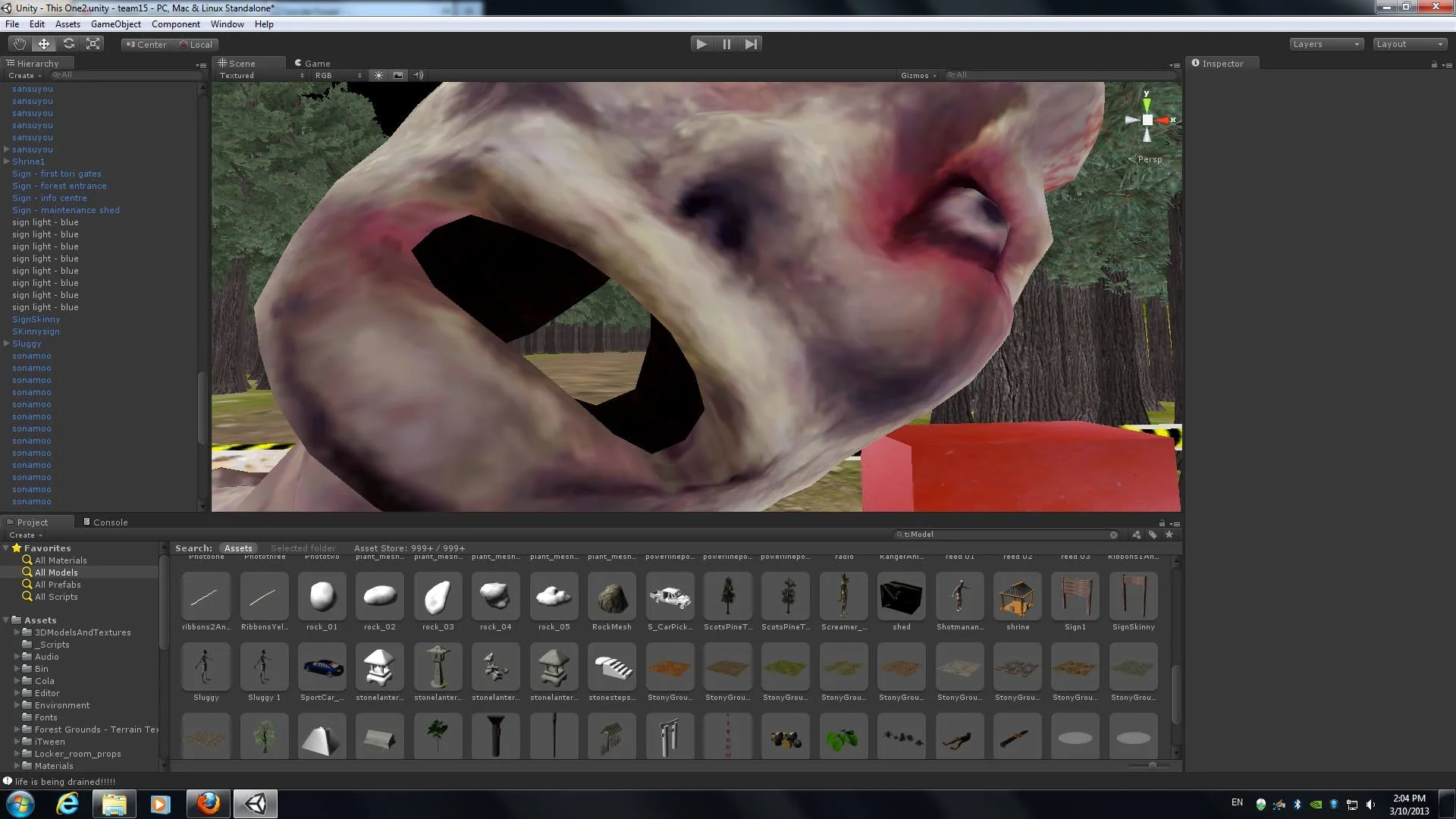Expand the Sluggy hierarchy item

[x=7, y=344]
